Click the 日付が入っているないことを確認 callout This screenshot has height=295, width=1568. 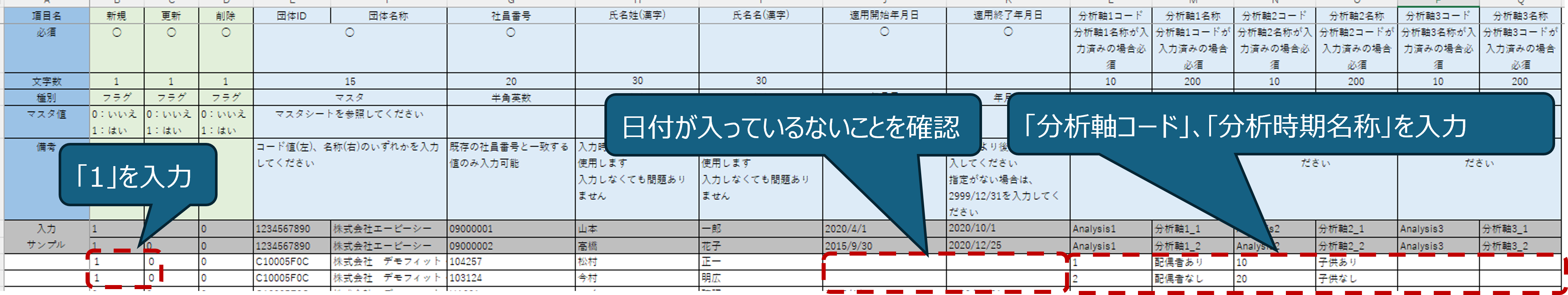point(791,127)
